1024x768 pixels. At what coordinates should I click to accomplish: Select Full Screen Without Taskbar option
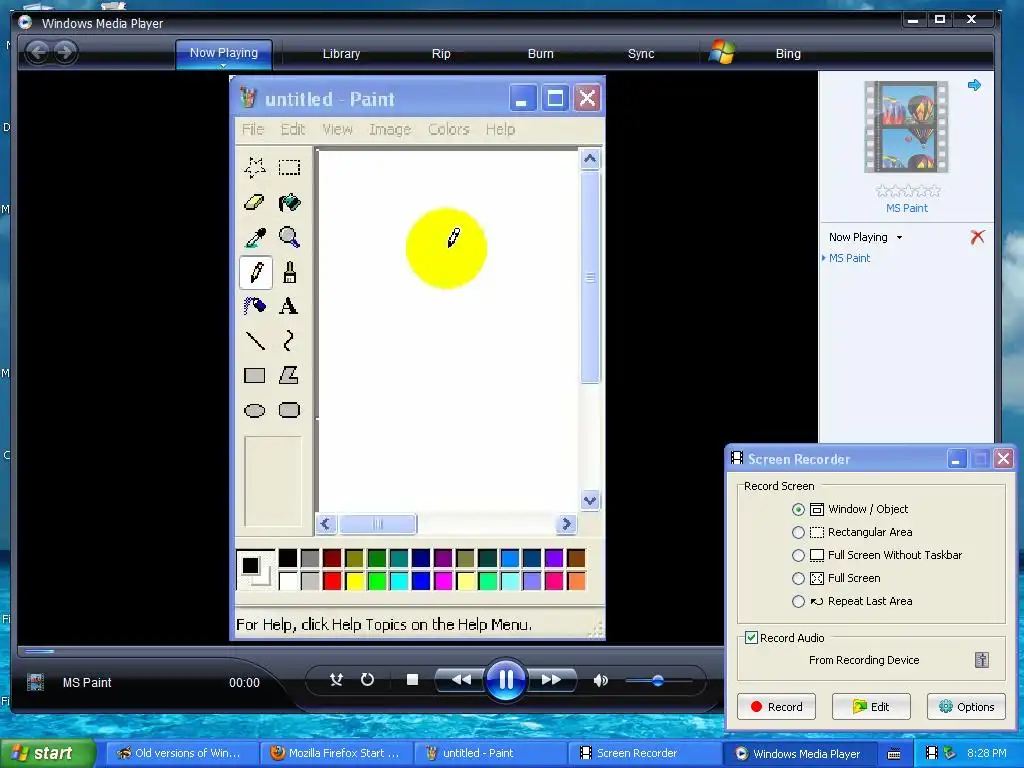coord(798,555)
